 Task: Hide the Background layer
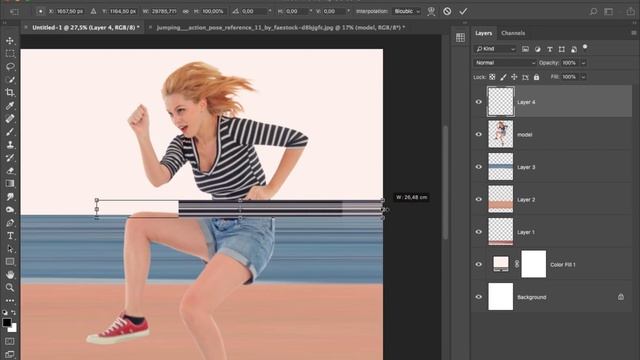click(478, 297)
